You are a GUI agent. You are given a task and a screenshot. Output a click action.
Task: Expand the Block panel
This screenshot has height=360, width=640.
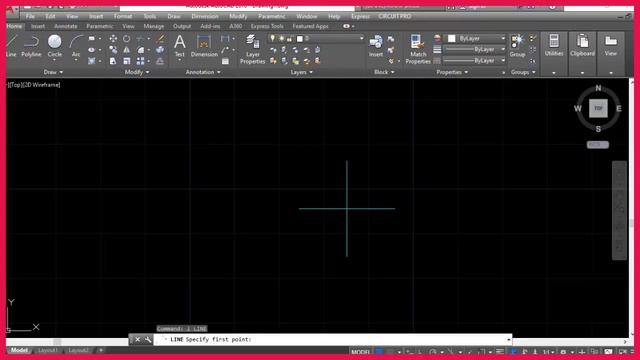[384, 72]
